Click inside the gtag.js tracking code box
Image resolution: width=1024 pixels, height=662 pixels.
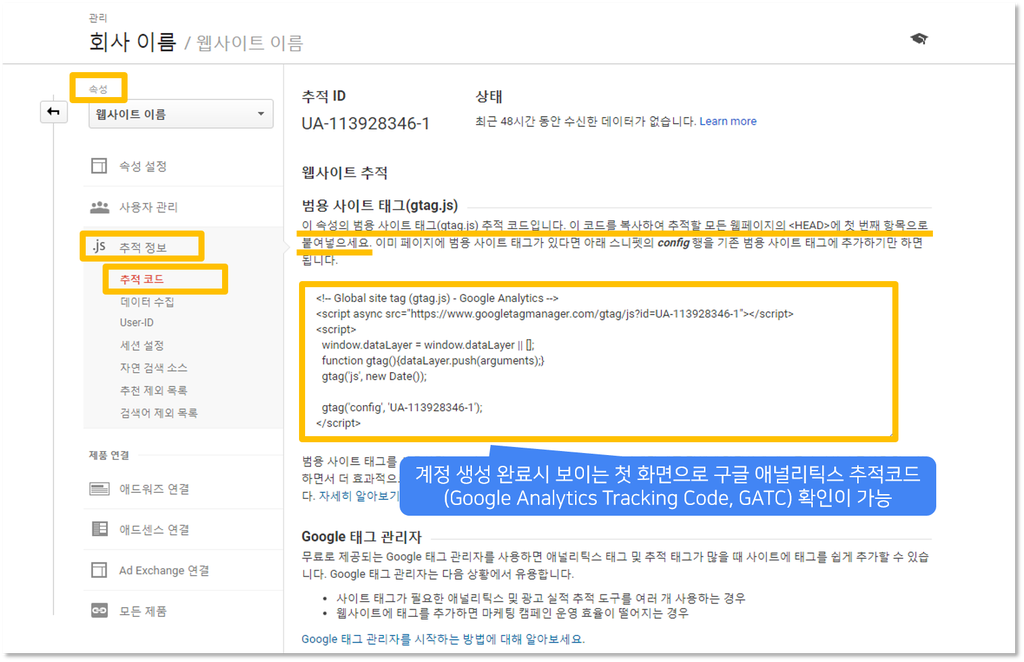click(x=598, y=361)
